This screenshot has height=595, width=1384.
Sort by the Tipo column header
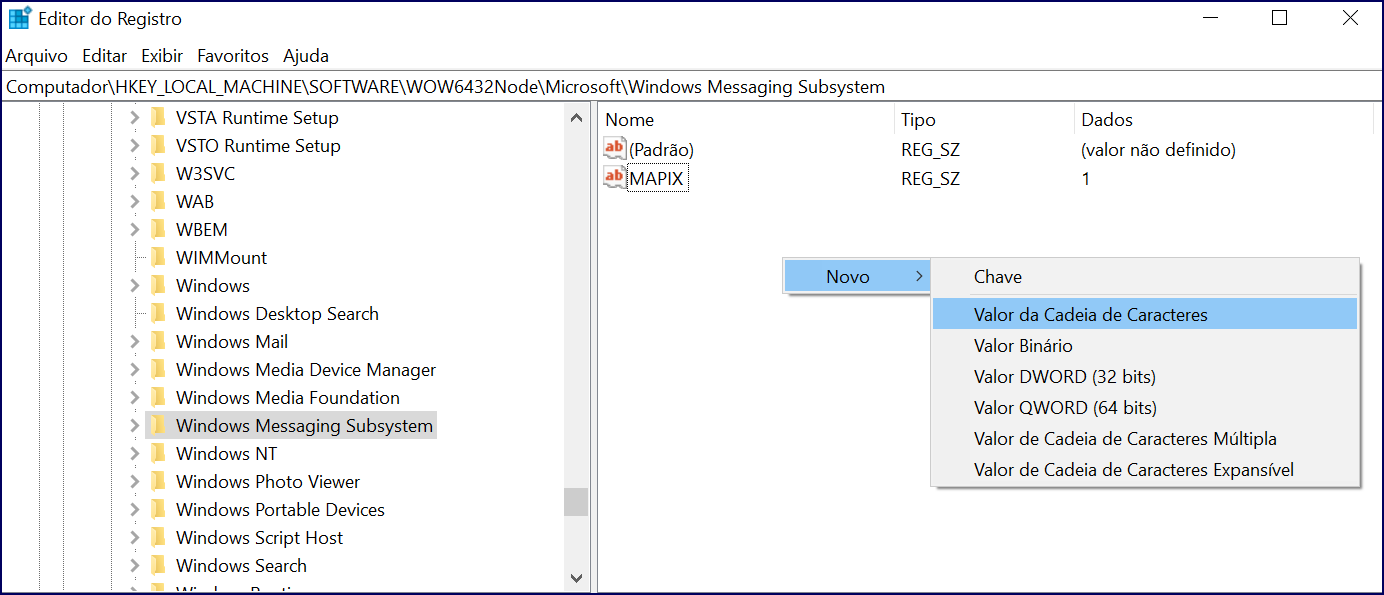tap(984, 120)
